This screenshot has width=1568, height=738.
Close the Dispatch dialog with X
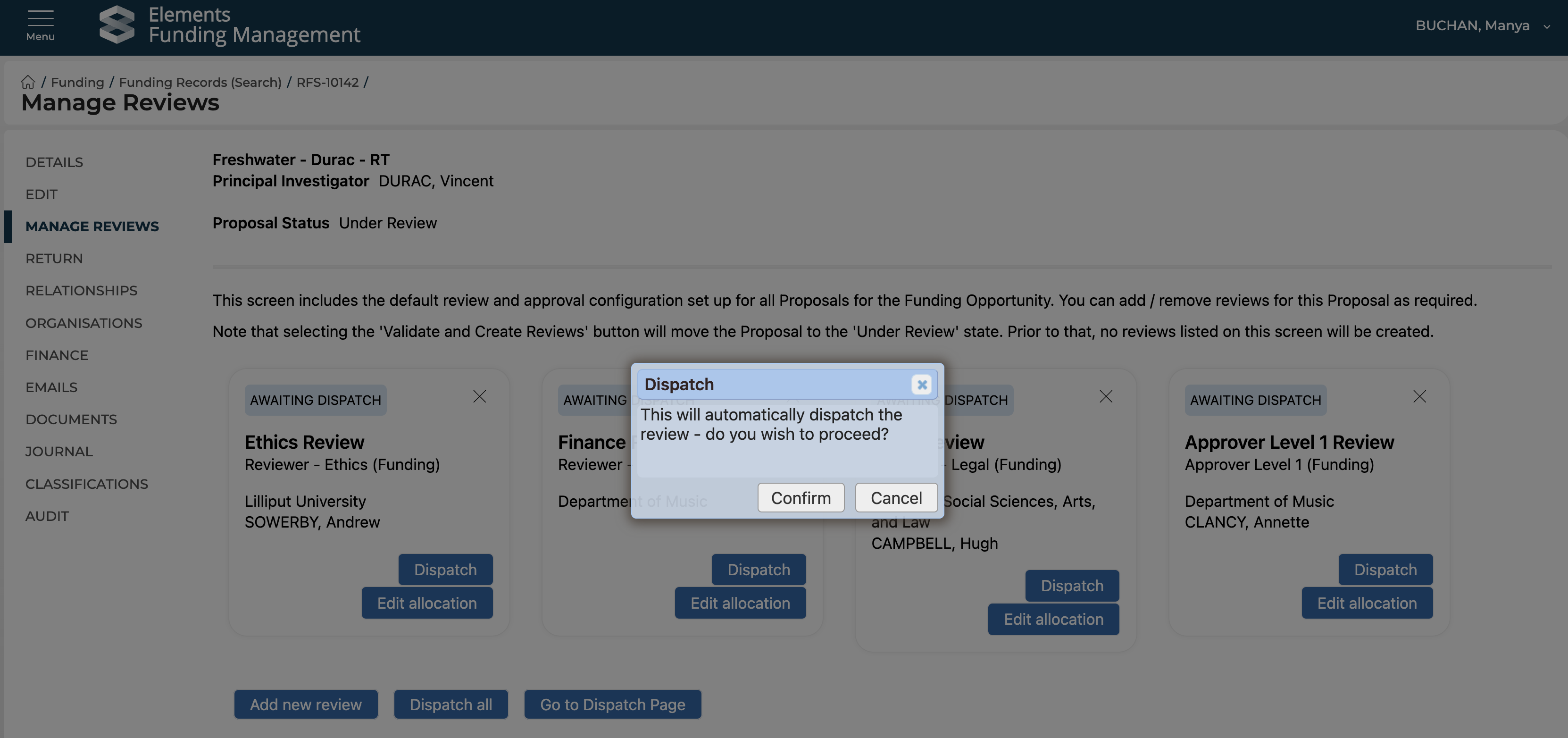[x=922, y=384]
